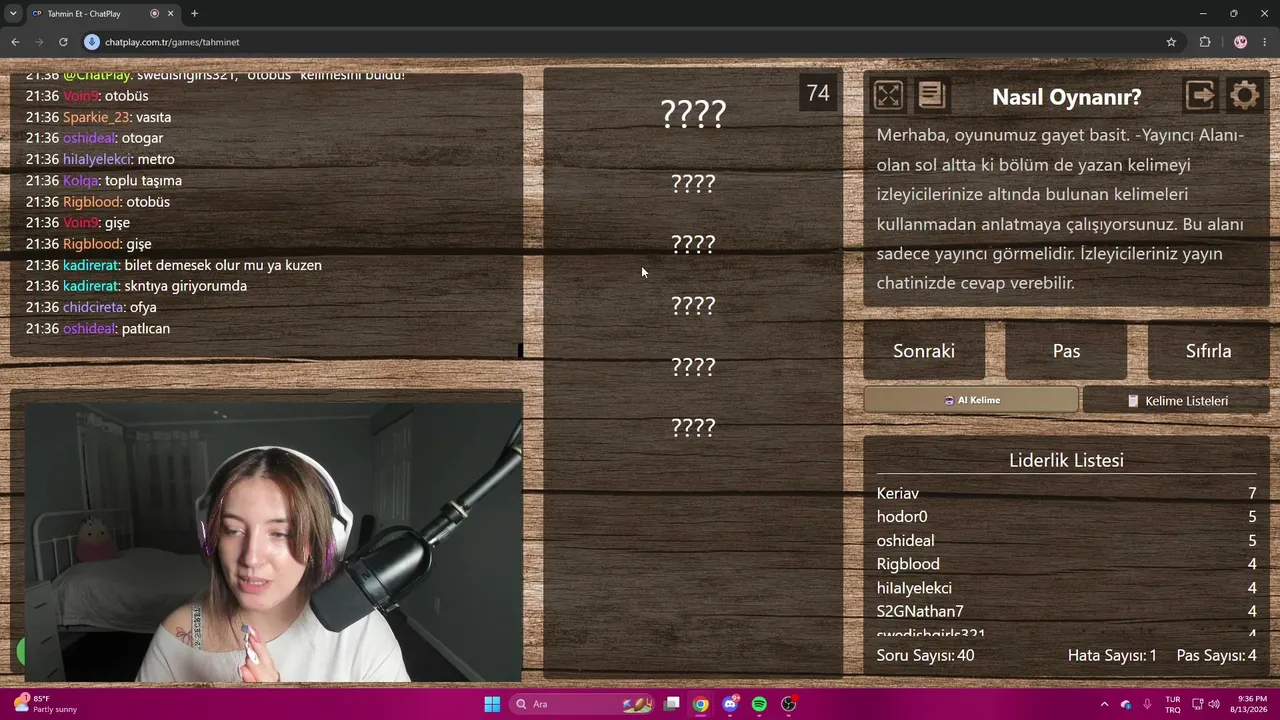This screenshot has width=1280, height=720.
Task: Open the notes/document icon beside fullscreen
Action: 931,96
